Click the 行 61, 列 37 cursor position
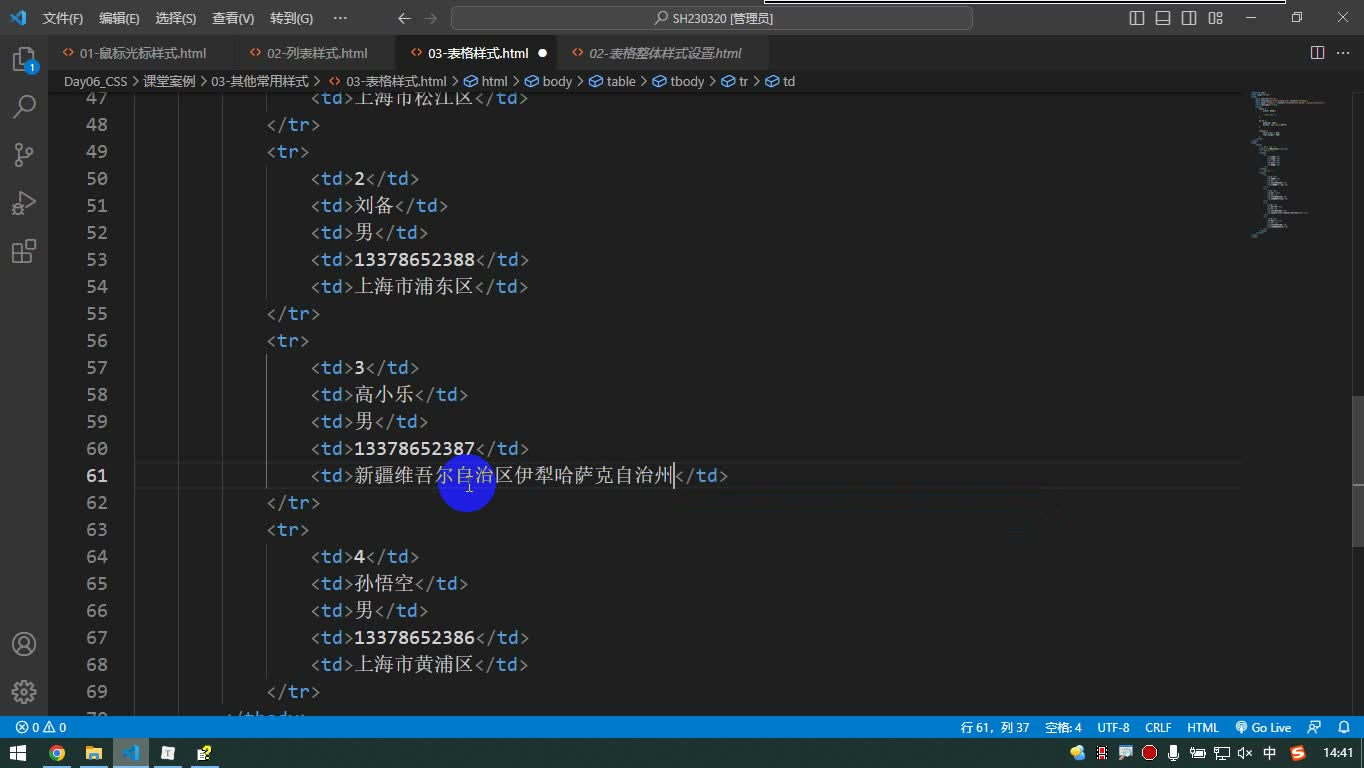 pyautogui.click(x=995, y=728)
